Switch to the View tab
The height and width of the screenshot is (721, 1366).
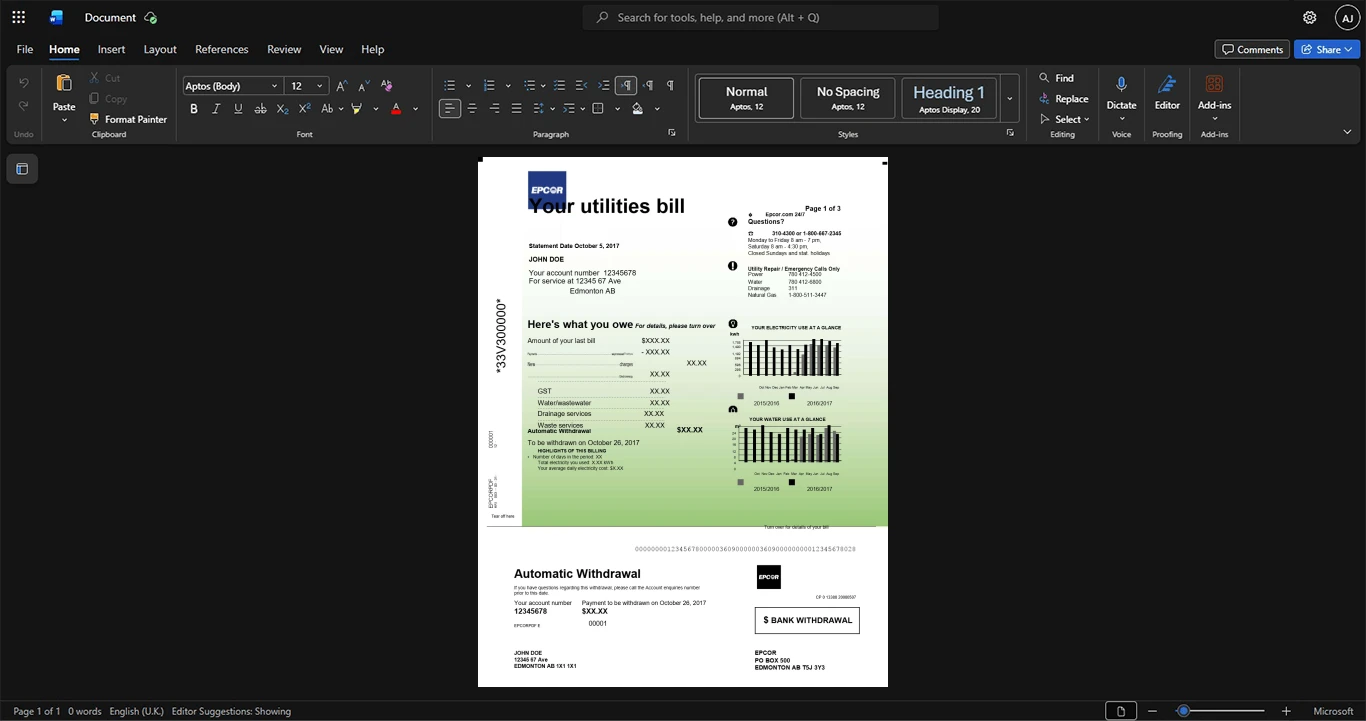point(331,49)
